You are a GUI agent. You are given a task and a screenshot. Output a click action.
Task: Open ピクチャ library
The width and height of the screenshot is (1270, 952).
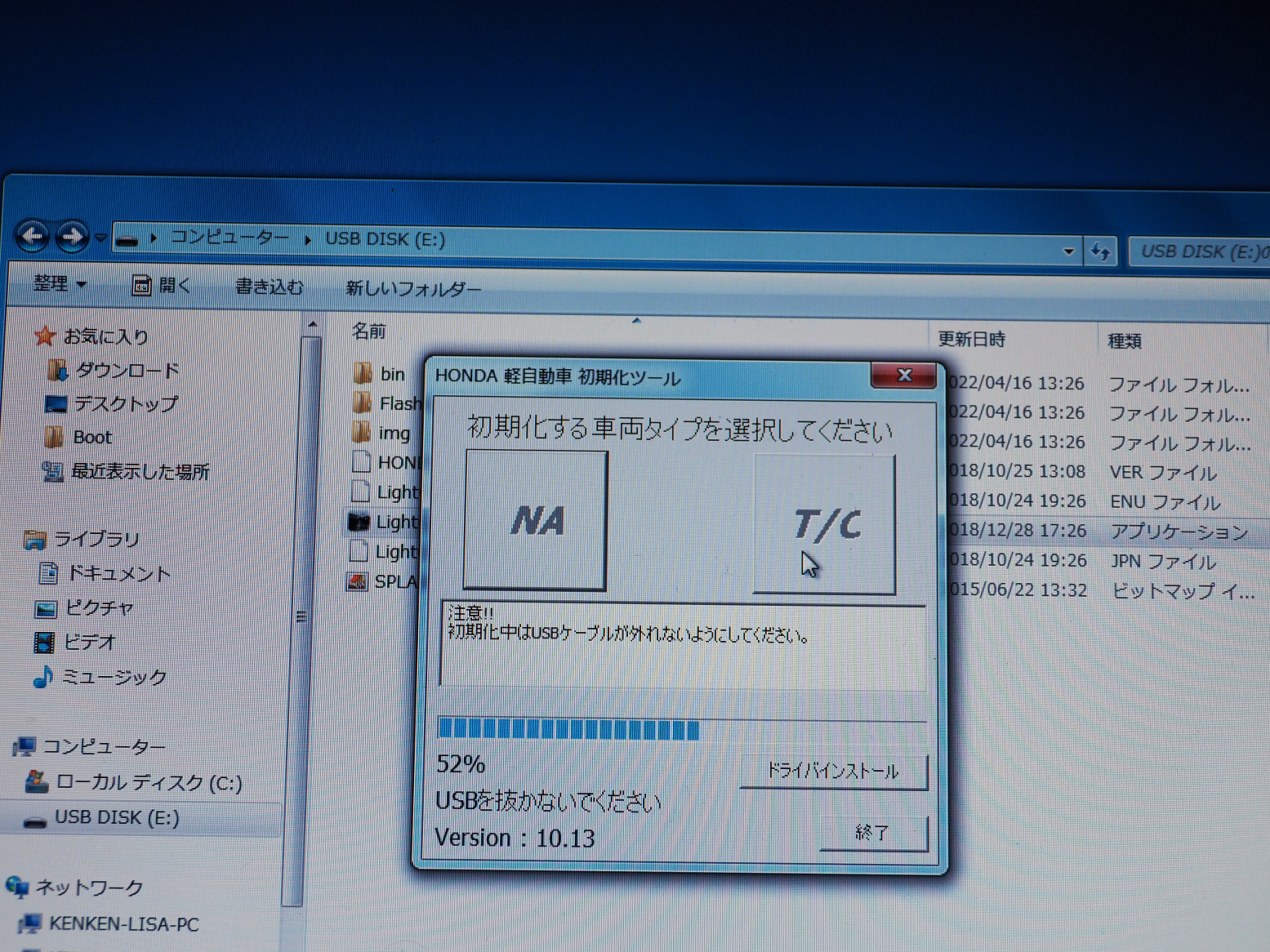point(83,607)
